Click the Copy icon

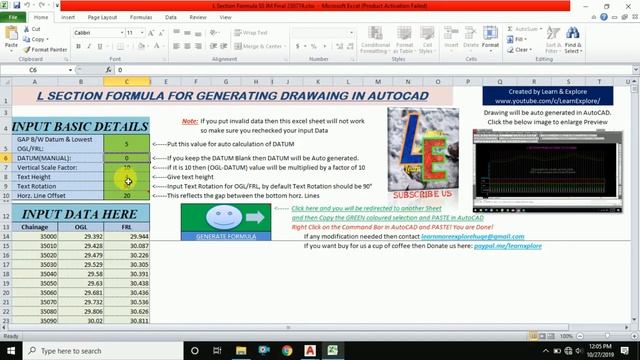[x=27, y=40]
